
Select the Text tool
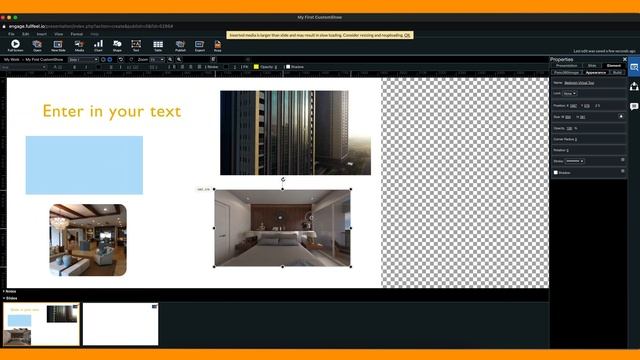tap(136, 45)
